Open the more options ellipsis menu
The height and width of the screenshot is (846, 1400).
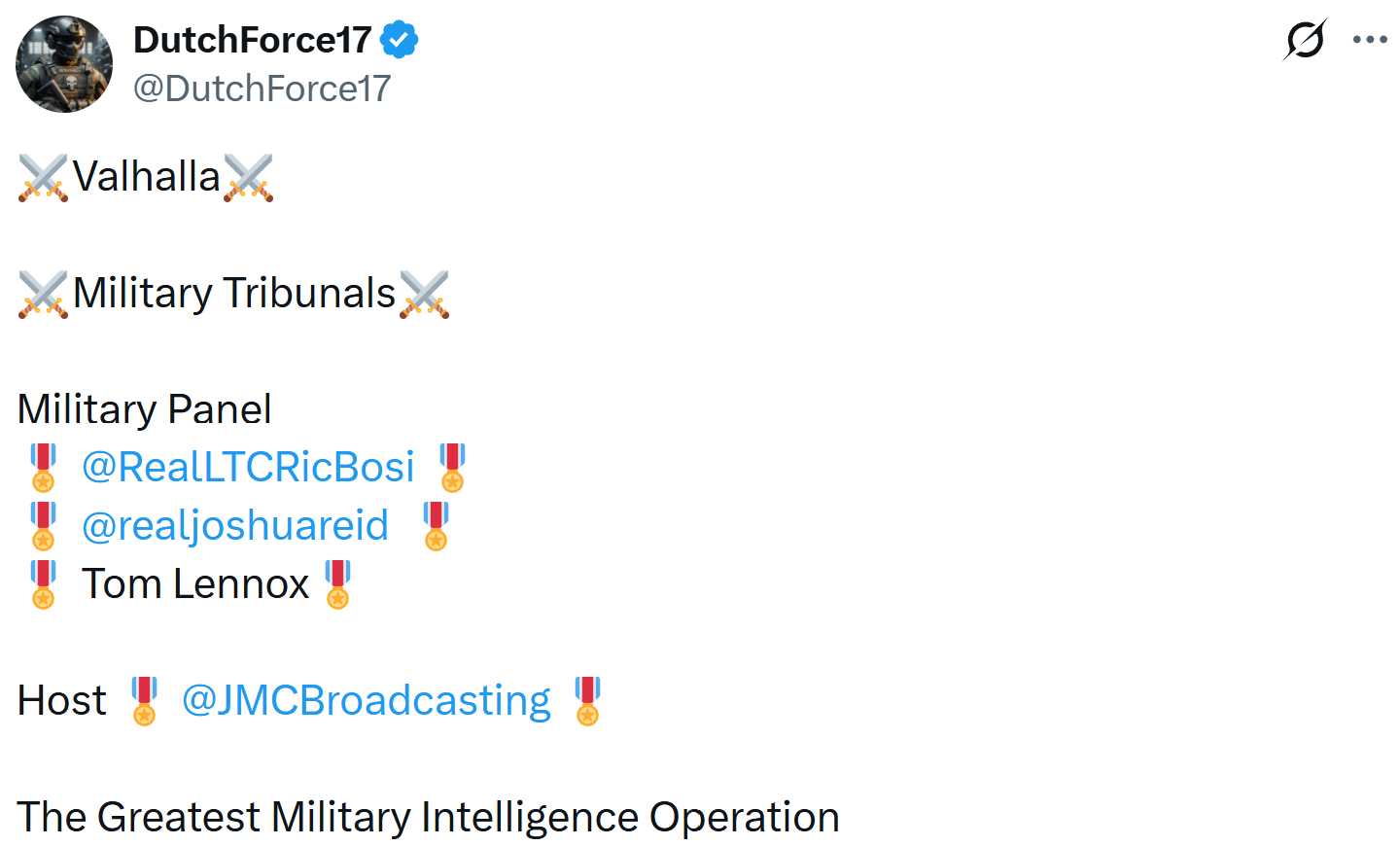pyautogui.click(x=1370, y=40)
